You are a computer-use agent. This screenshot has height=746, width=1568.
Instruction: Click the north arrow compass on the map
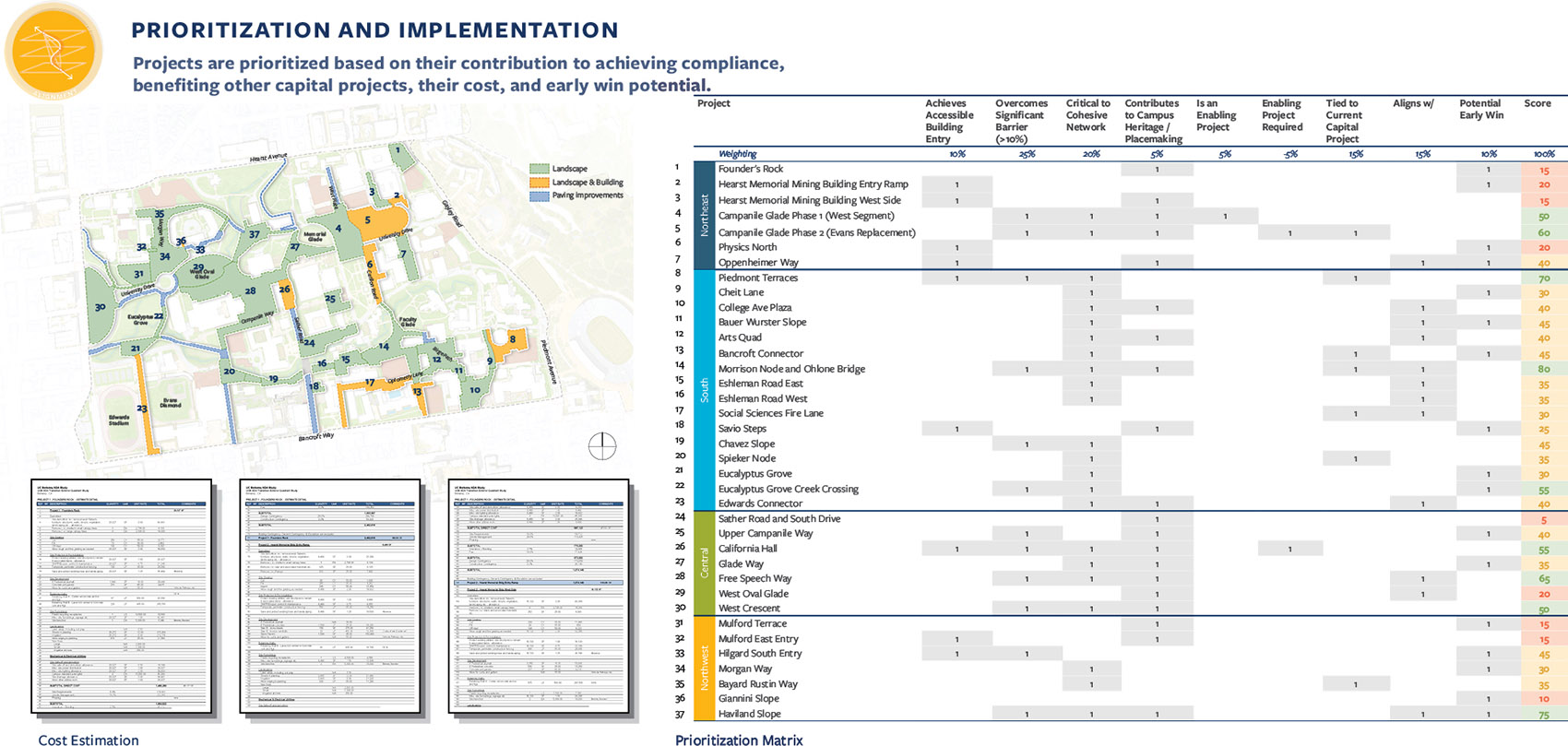(x=602, y=446)
